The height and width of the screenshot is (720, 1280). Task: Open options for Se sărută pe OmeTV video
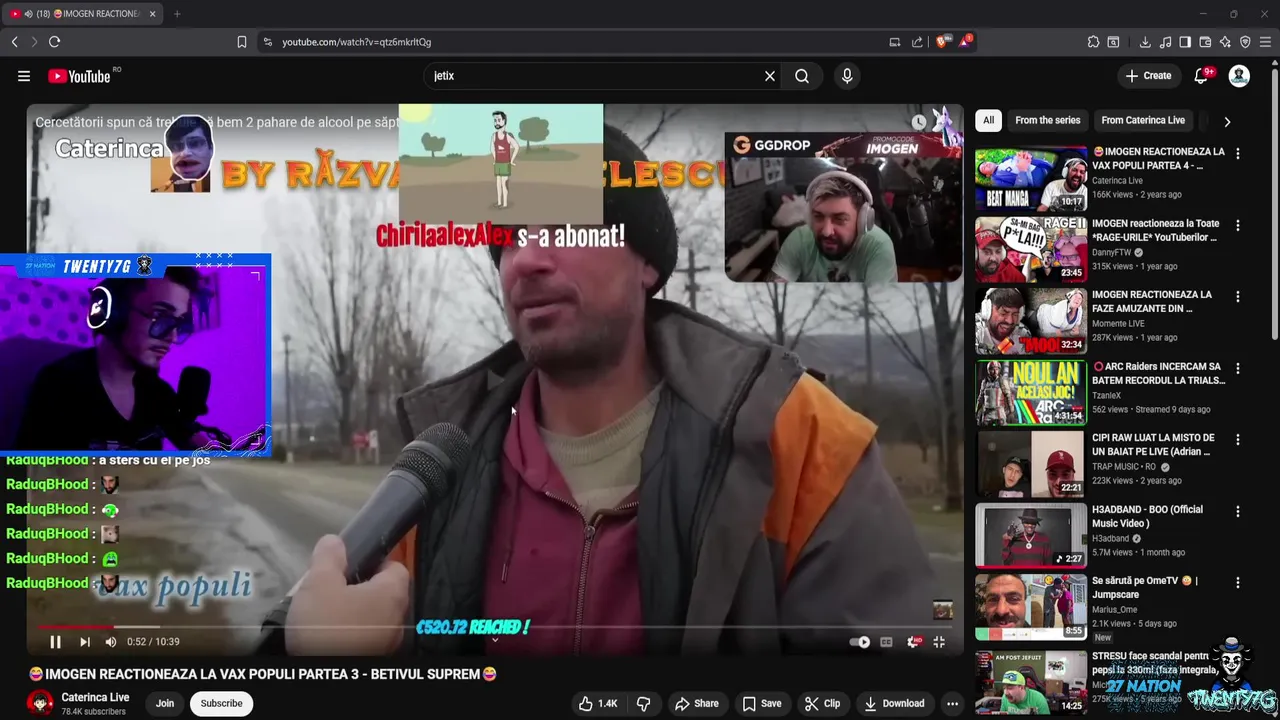point(1238,582)
